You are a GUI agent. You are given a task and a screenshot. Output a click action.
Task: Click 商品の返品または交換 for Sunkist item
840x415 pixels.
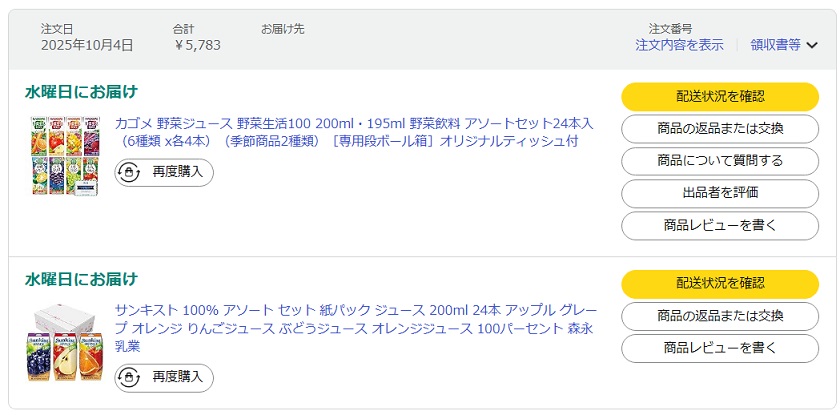tap(720, 316)
